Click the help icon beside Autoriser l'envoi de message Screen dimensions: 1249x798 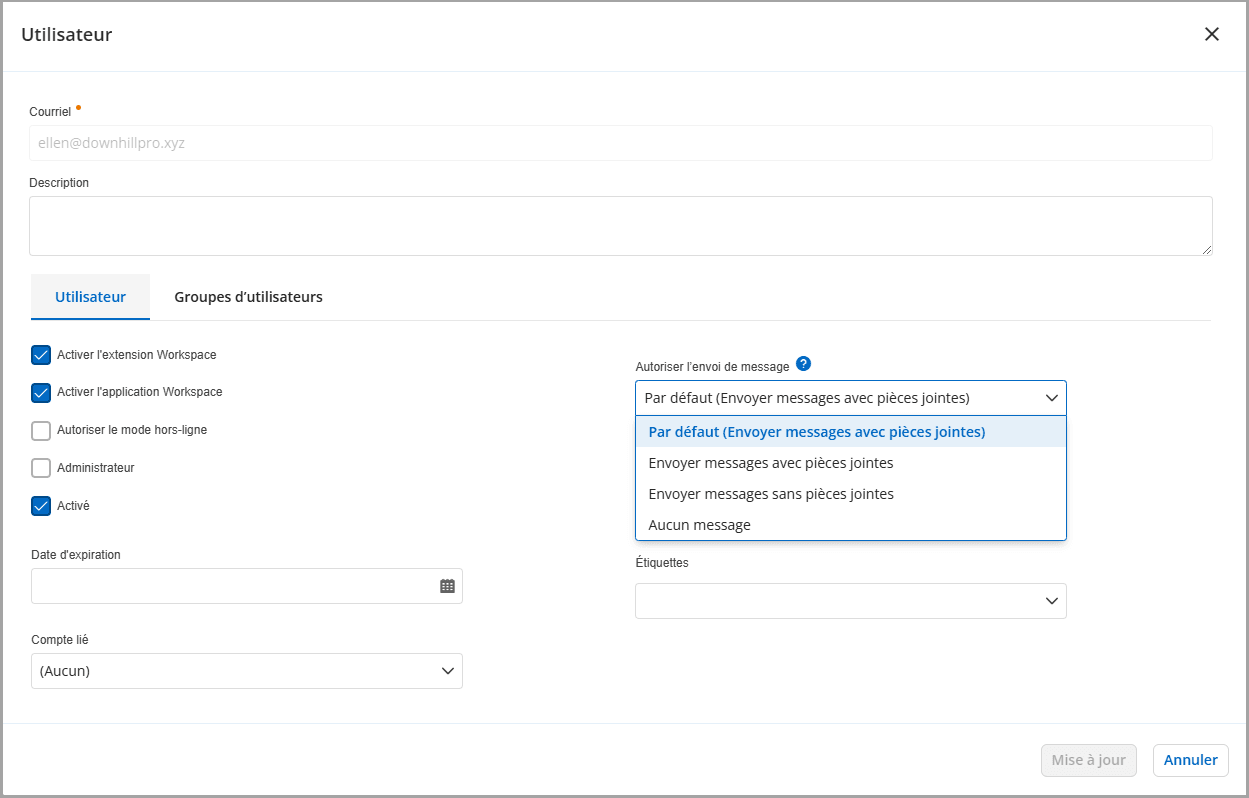pos(803,364)
